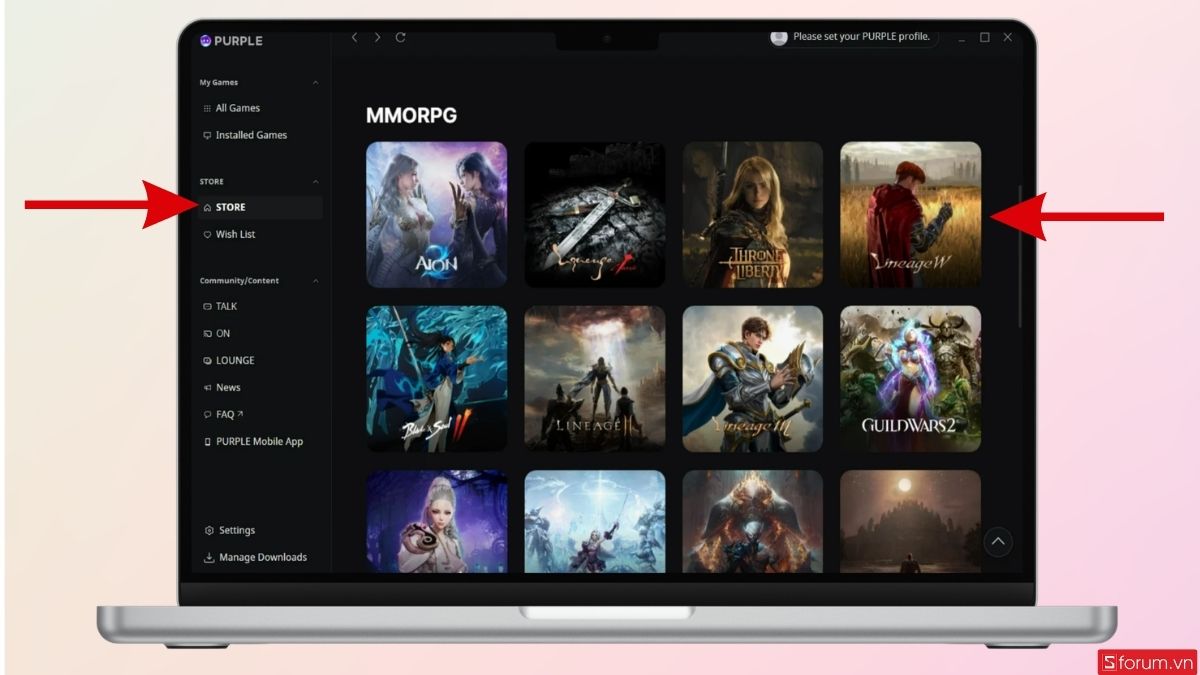Click the All Games grid icon
1200x675 pixels.
point(207,108)
